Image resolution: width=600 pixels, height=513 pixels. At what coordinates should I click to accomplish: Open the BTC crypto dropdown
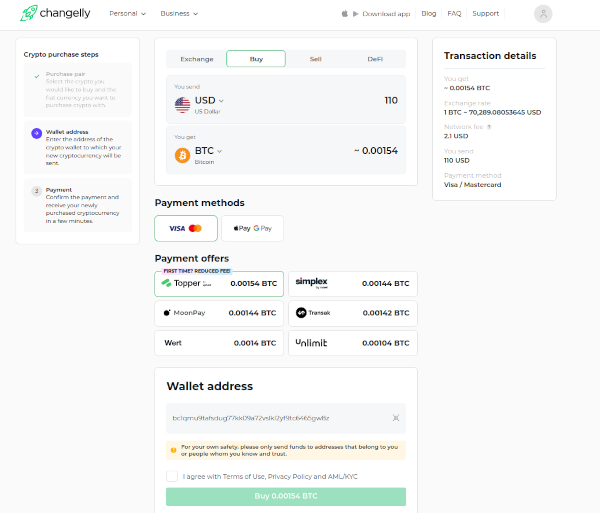point(208,151)
